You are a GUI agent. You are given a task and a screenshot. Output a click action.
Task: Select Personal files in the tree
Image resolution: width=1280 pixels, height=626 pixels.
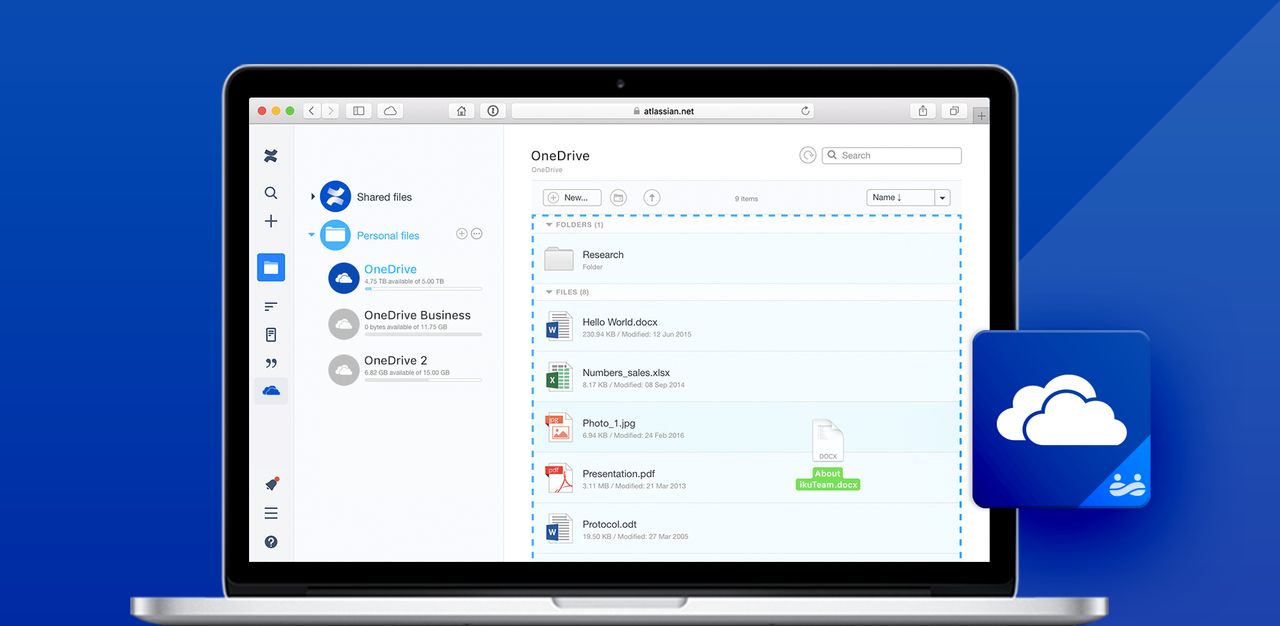[388, 235]
